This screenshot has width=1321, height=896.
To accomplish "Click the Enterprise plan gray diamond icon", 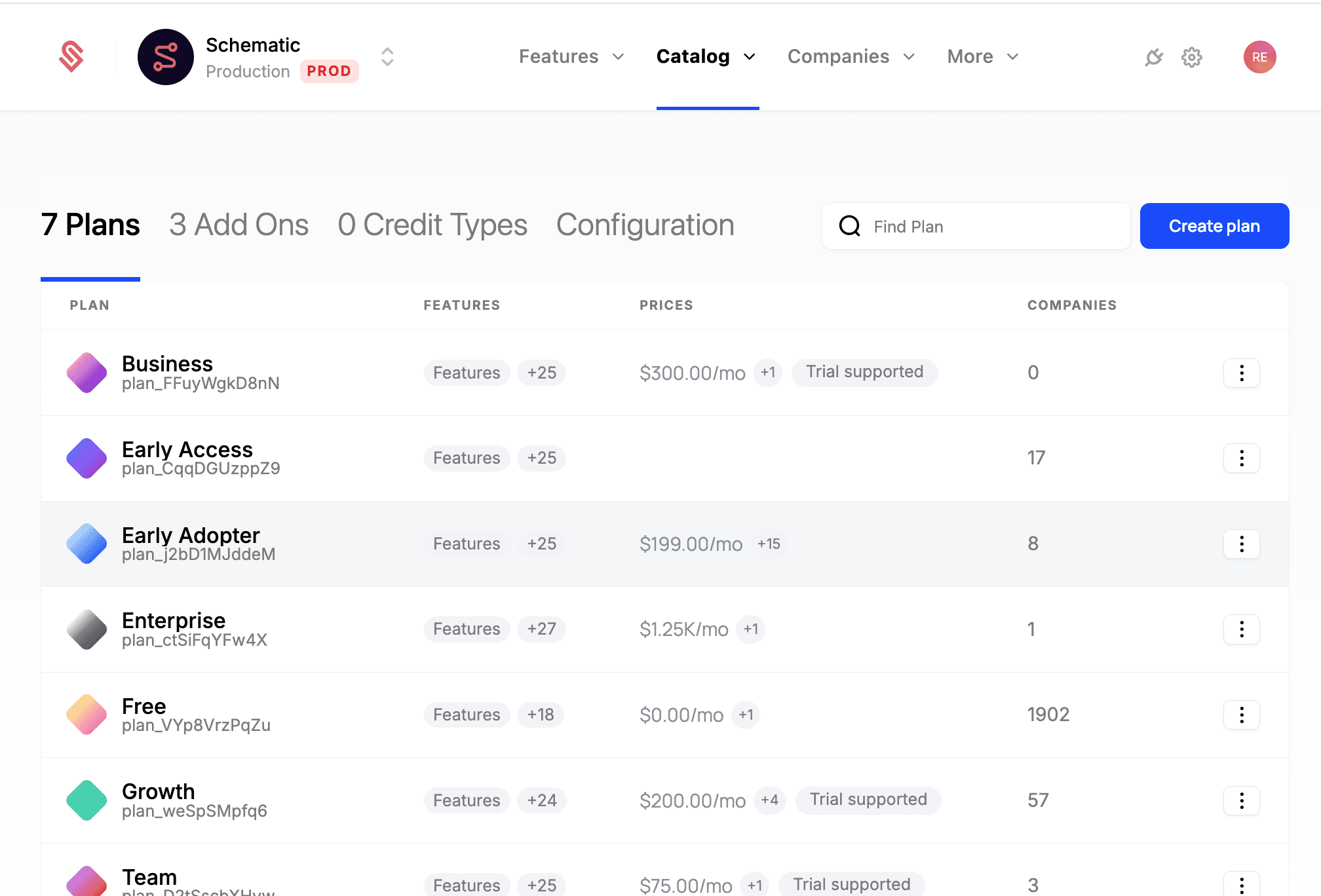I will (x=86, y=629).
